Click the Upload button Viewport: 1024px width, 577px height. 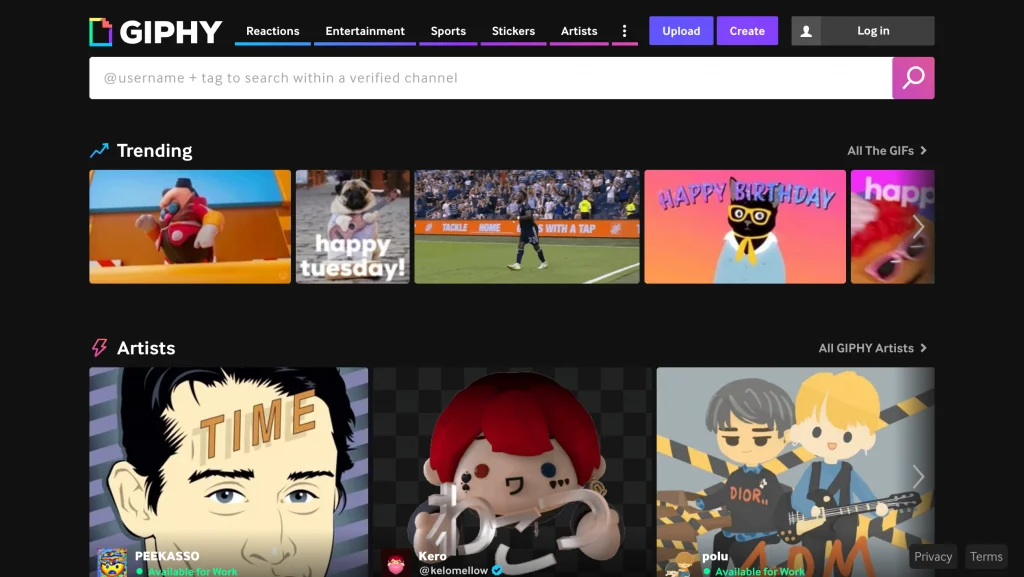coord(681,31)
